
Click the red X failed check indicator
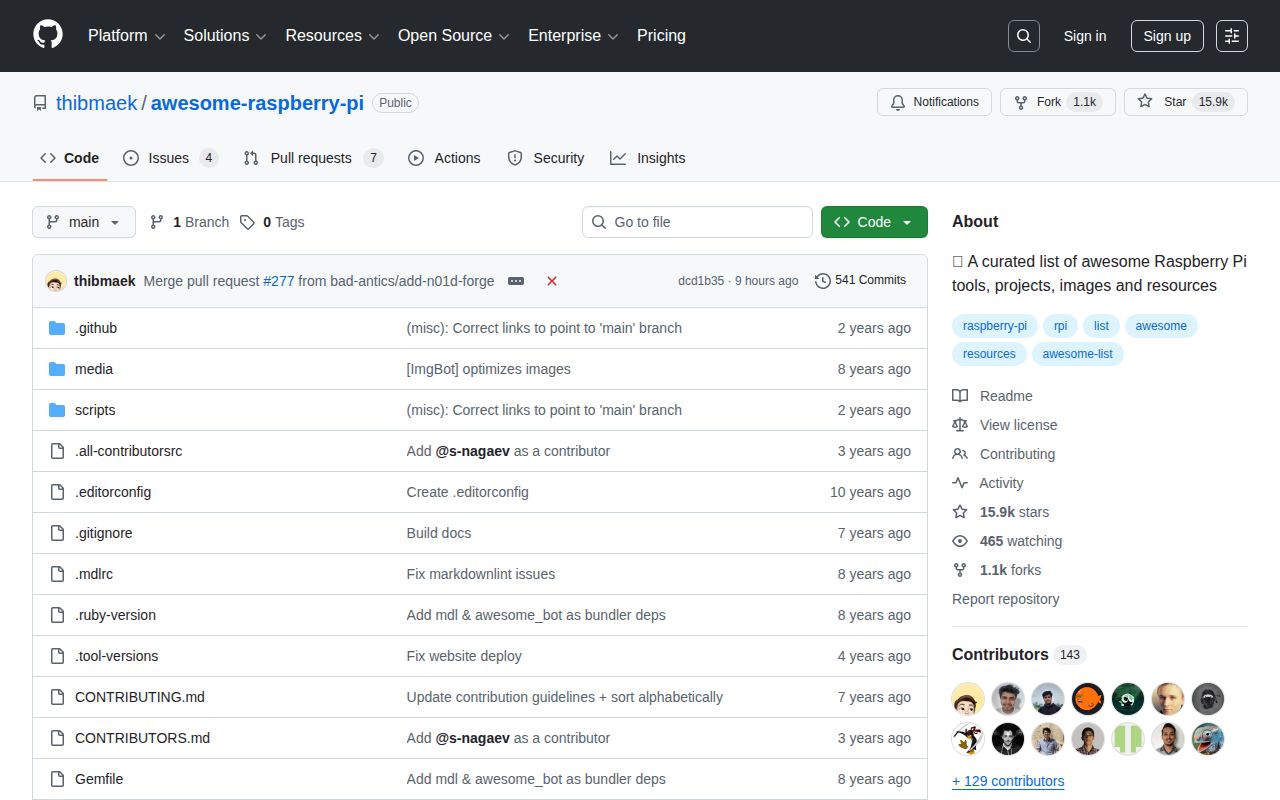(x=552, y=281)
